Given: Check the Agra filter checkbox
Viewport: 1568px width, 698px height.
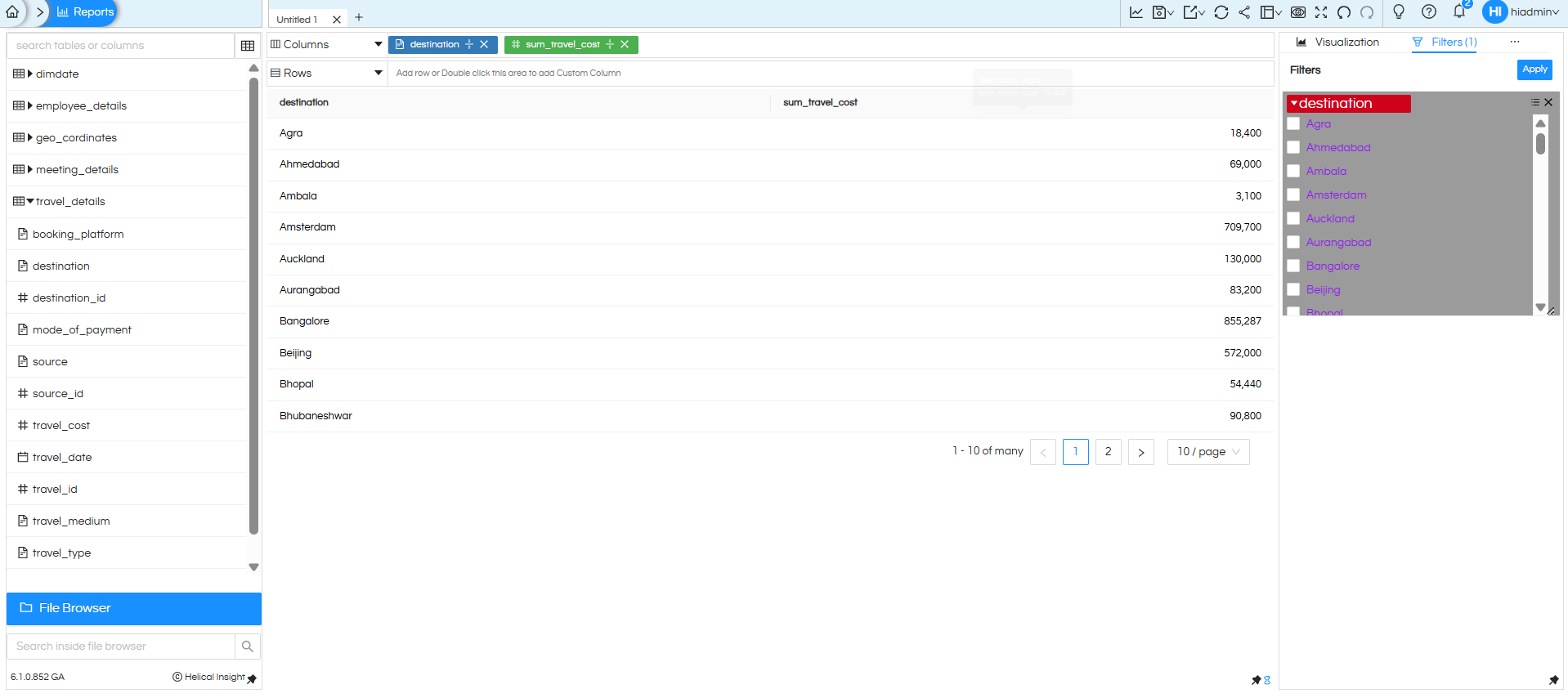Looking at the screenshot, I should [1293, 124].
